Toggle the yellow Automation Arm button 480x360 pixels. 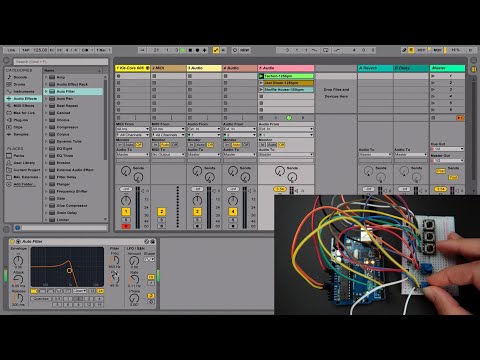pyautogui.click(x=216, y=50)
